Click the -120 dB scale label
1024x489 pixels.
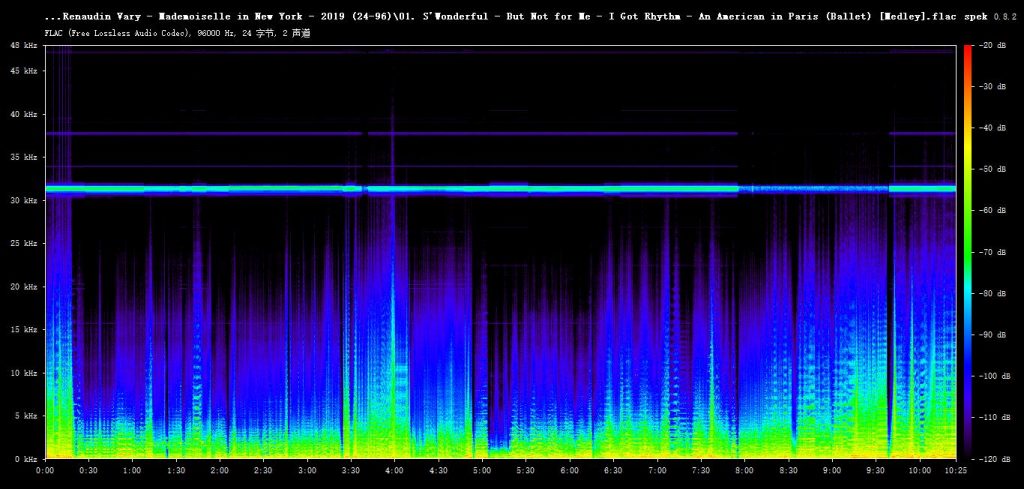click(x=994, y=459)
